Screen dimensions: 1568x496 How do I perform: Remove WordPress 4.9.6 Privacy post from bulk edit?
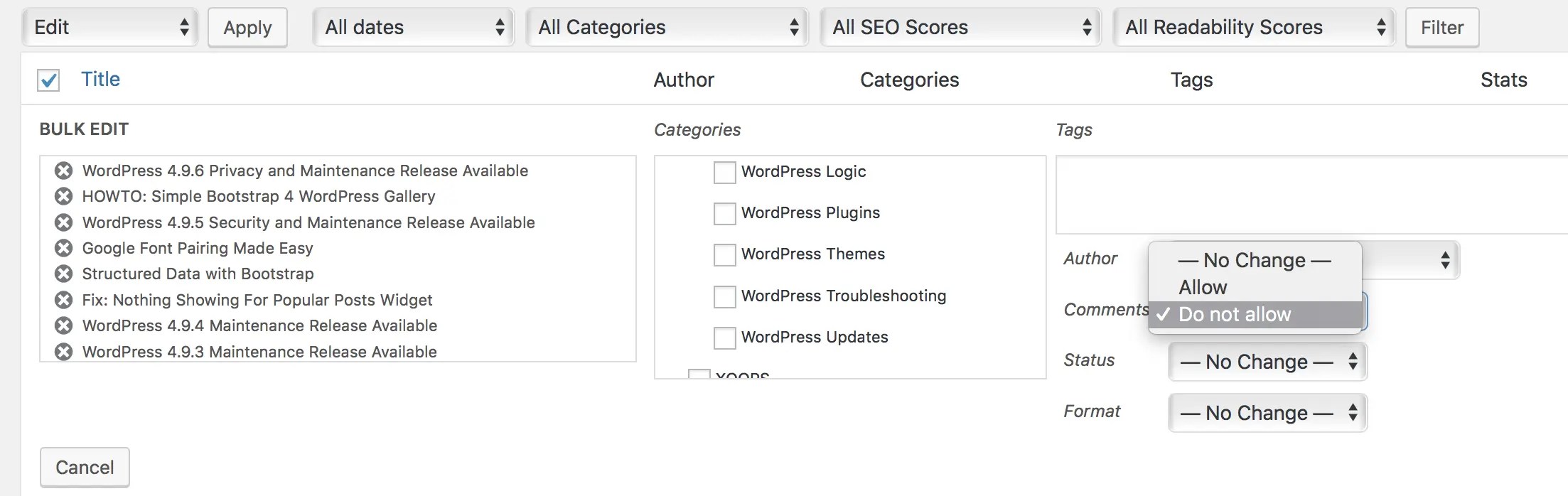pyautogui.click(x=64, y=171)
